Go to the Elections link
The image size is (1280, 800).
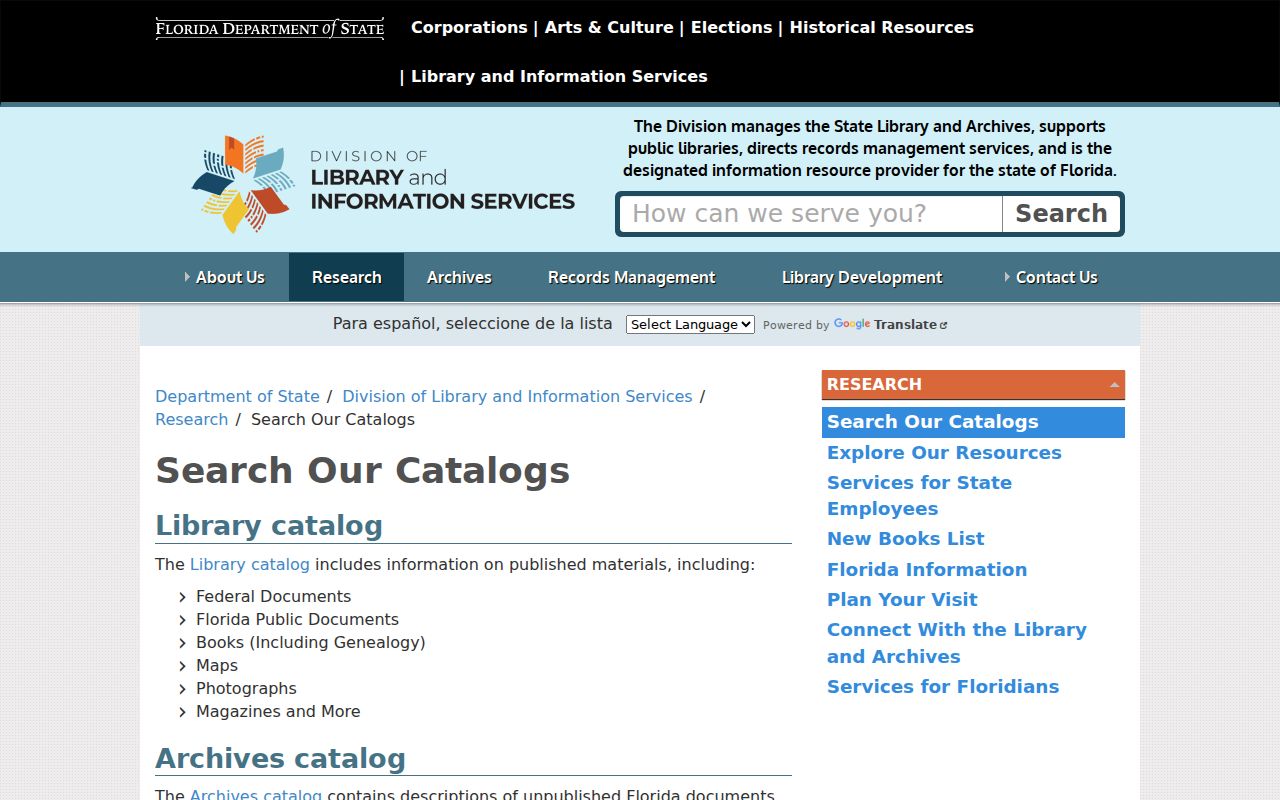(x=731, y=28)
